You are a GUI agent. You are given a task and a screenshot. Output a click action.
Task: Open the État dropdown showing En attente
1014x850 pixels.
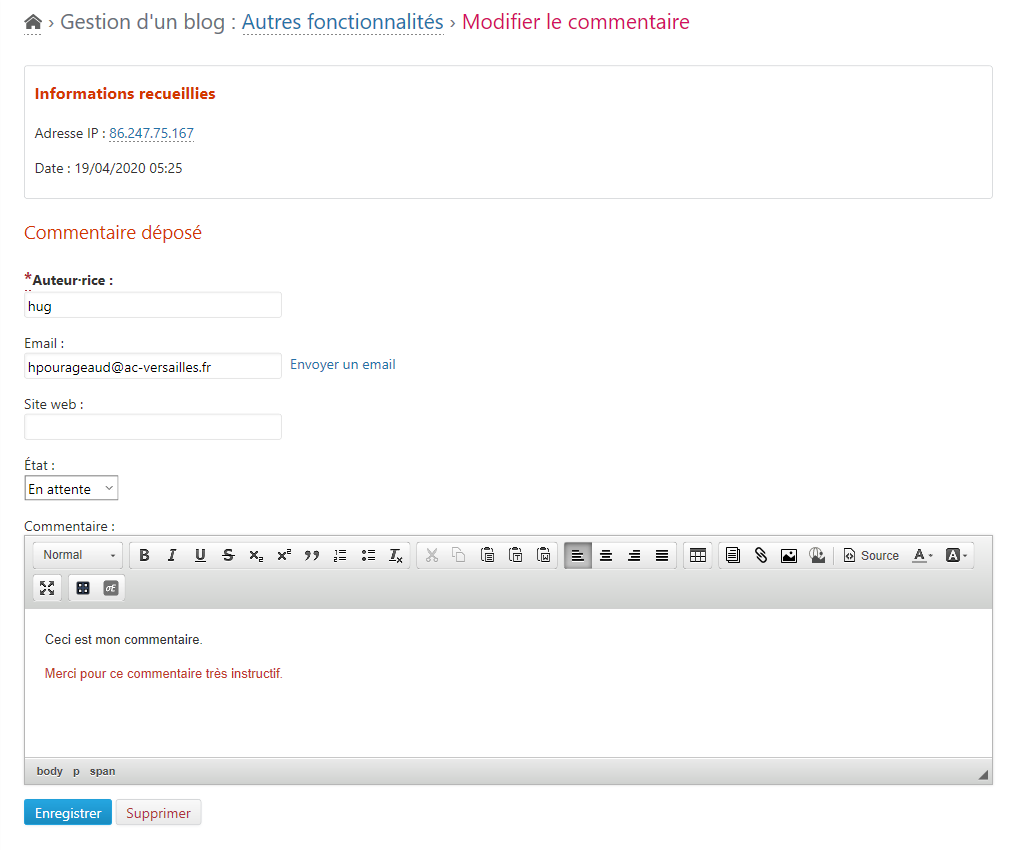coord(71,488)
